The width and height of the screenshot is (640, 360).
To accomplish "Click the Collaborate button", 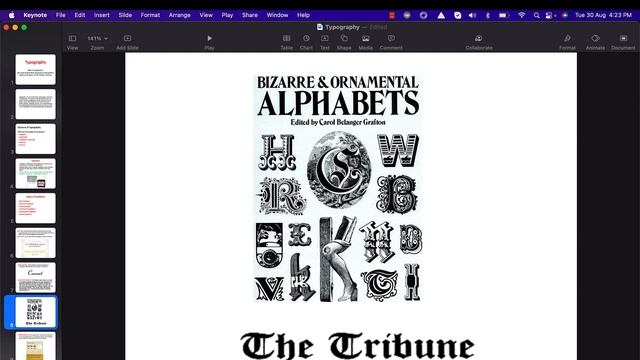I will point(479,42).
